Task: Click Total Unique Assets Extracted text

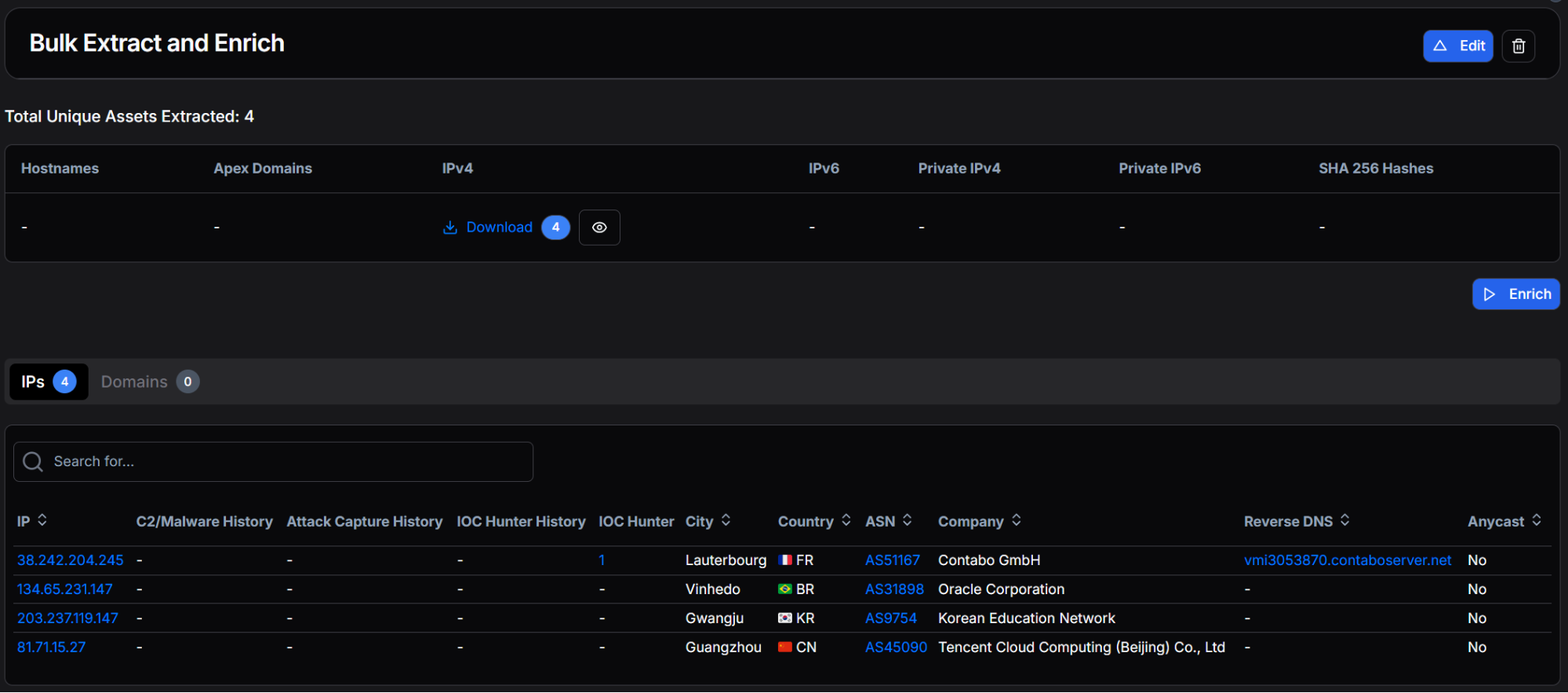Action: click(129, 117)
